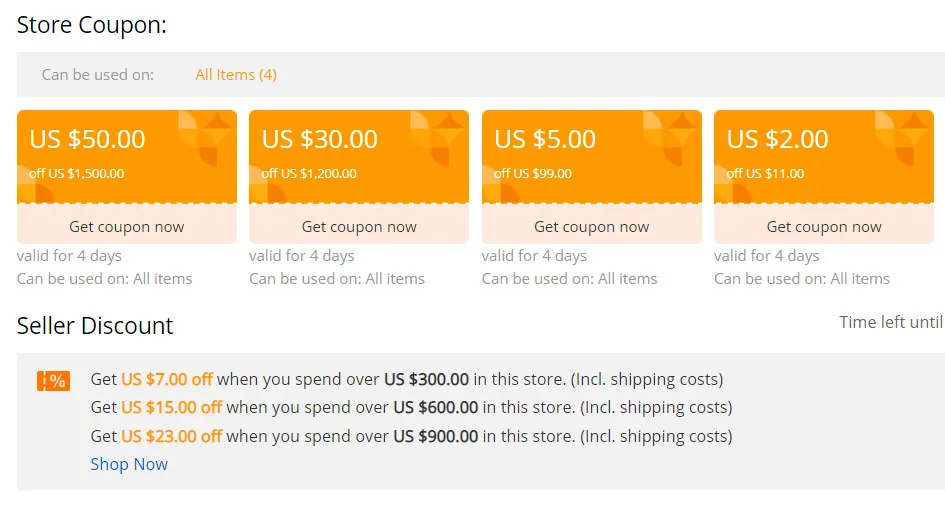945x513 pixels.
Task: Click the US $23.00 off discount text
Action: click(171, 436)
